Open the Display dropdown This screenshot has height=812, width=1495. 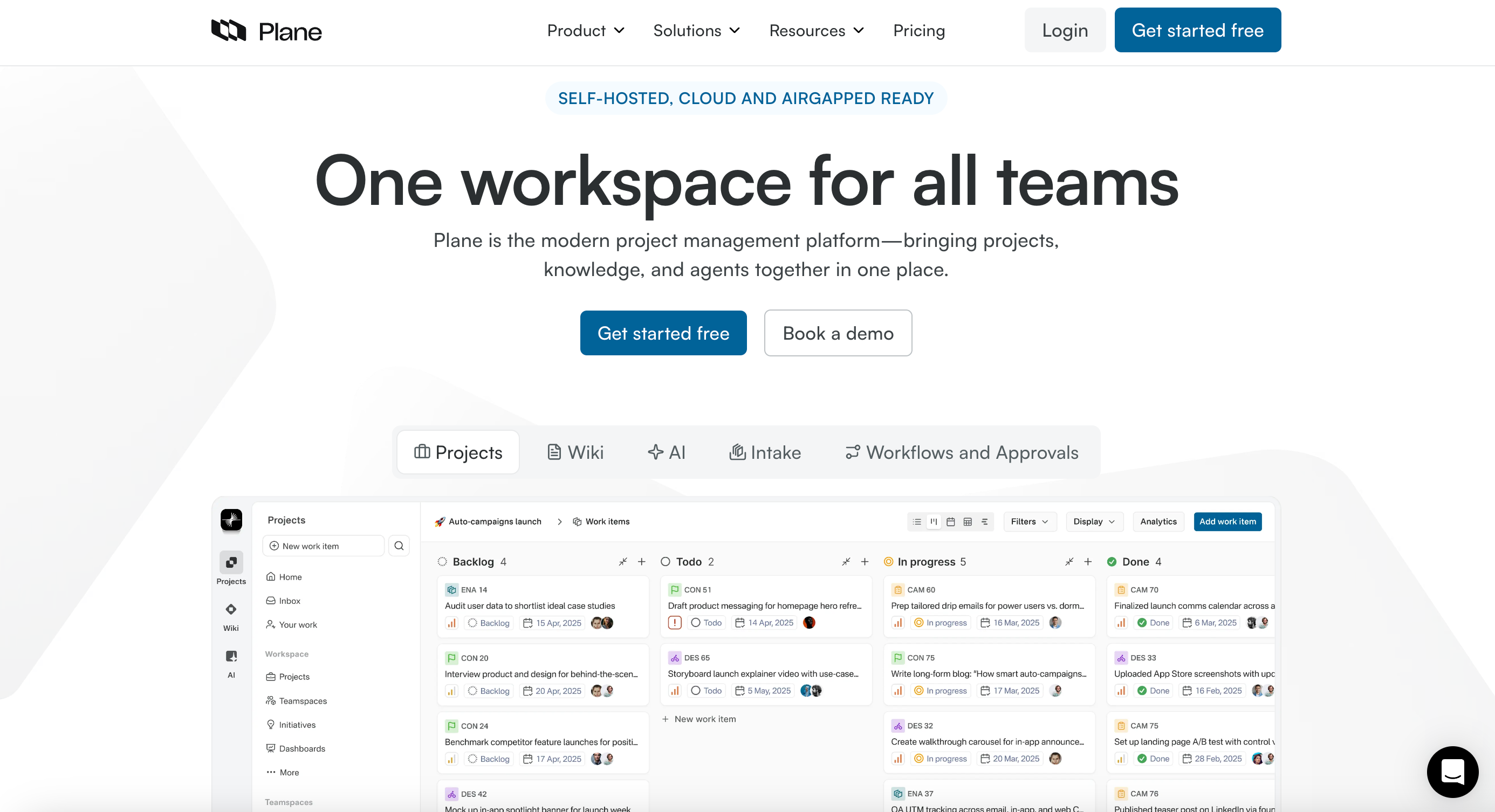tap(1094, 521)
